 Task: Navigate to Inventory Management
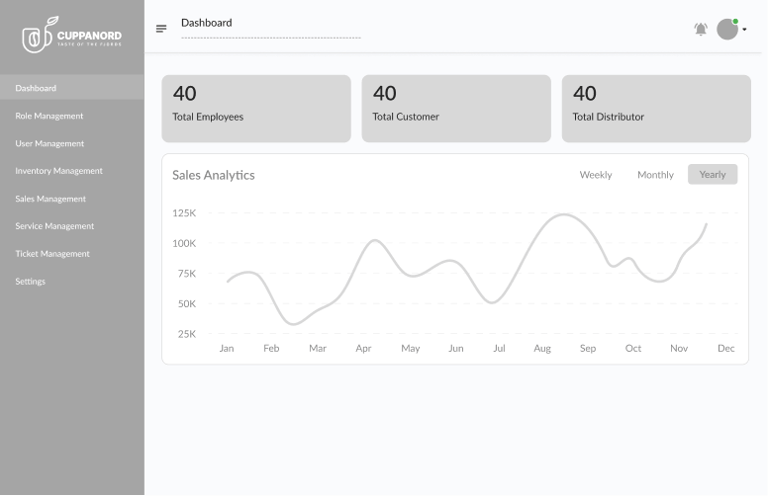(59, 171)
